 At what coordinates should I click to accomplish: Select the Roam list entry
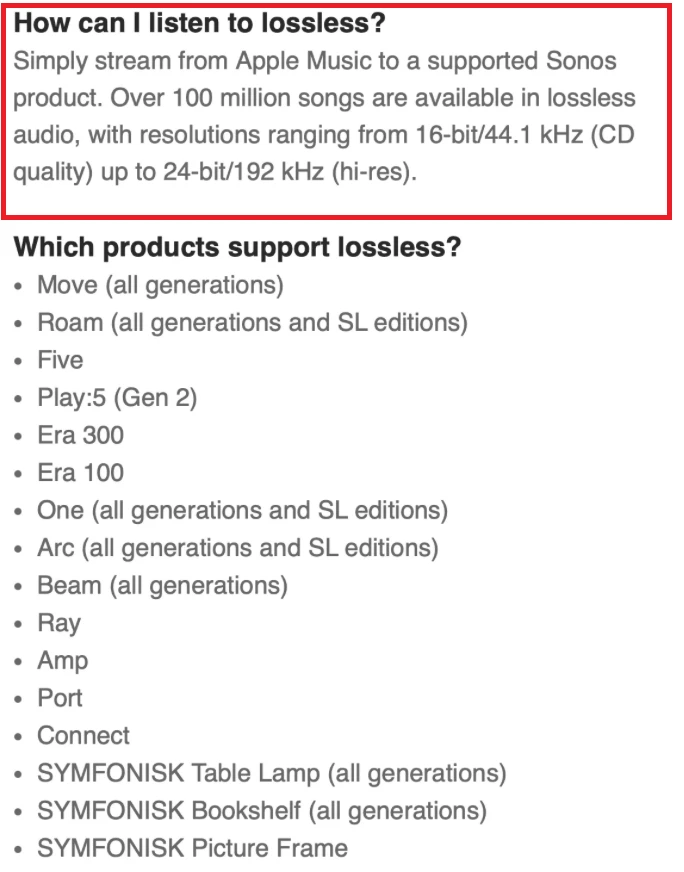pyautogui.click(x=252, y=323)
